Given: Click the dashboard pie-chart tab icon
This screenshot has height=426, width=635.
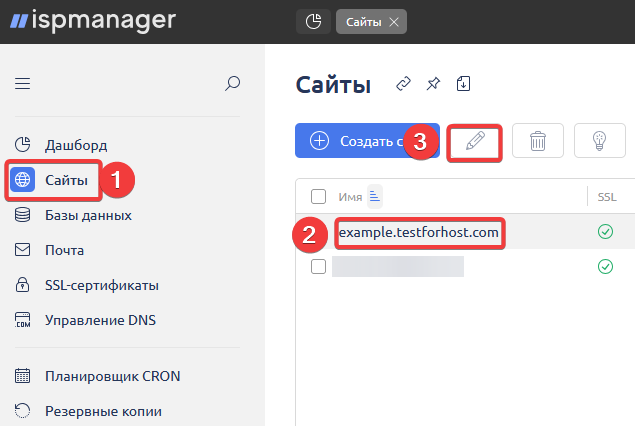Looking at the screenshot, I should (313, 21).
